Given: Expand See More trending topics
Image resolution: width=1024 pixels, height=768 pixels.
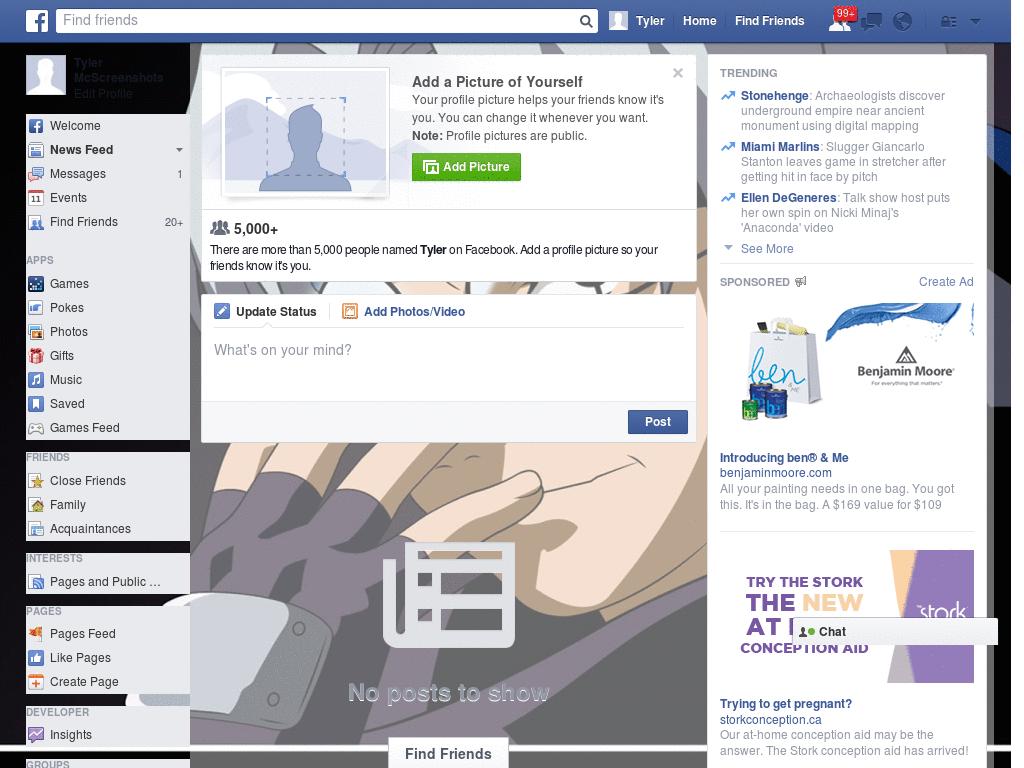Looking at the screenshot, I should 767,249.
